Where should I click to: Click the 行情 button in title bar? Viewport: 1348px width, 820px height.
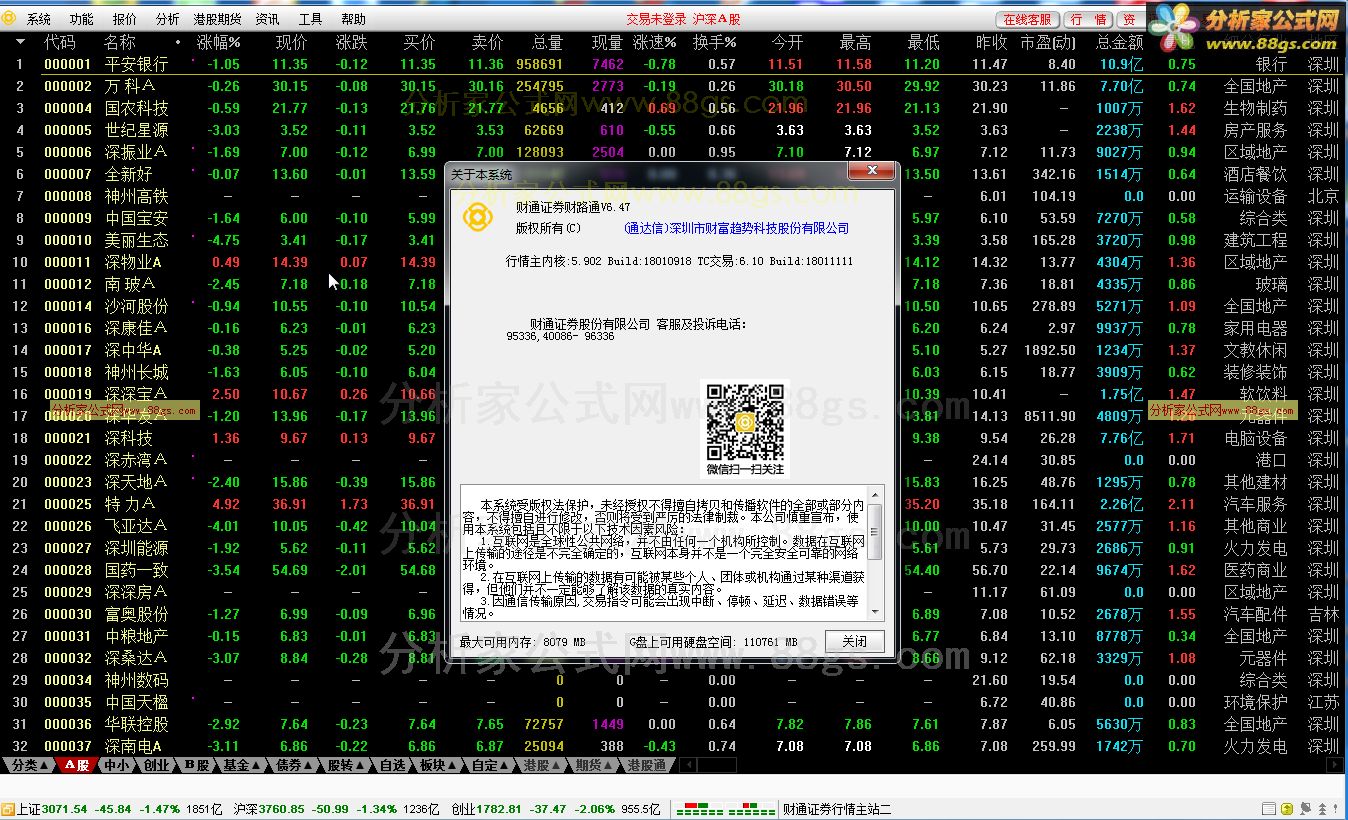(1089, 19)
